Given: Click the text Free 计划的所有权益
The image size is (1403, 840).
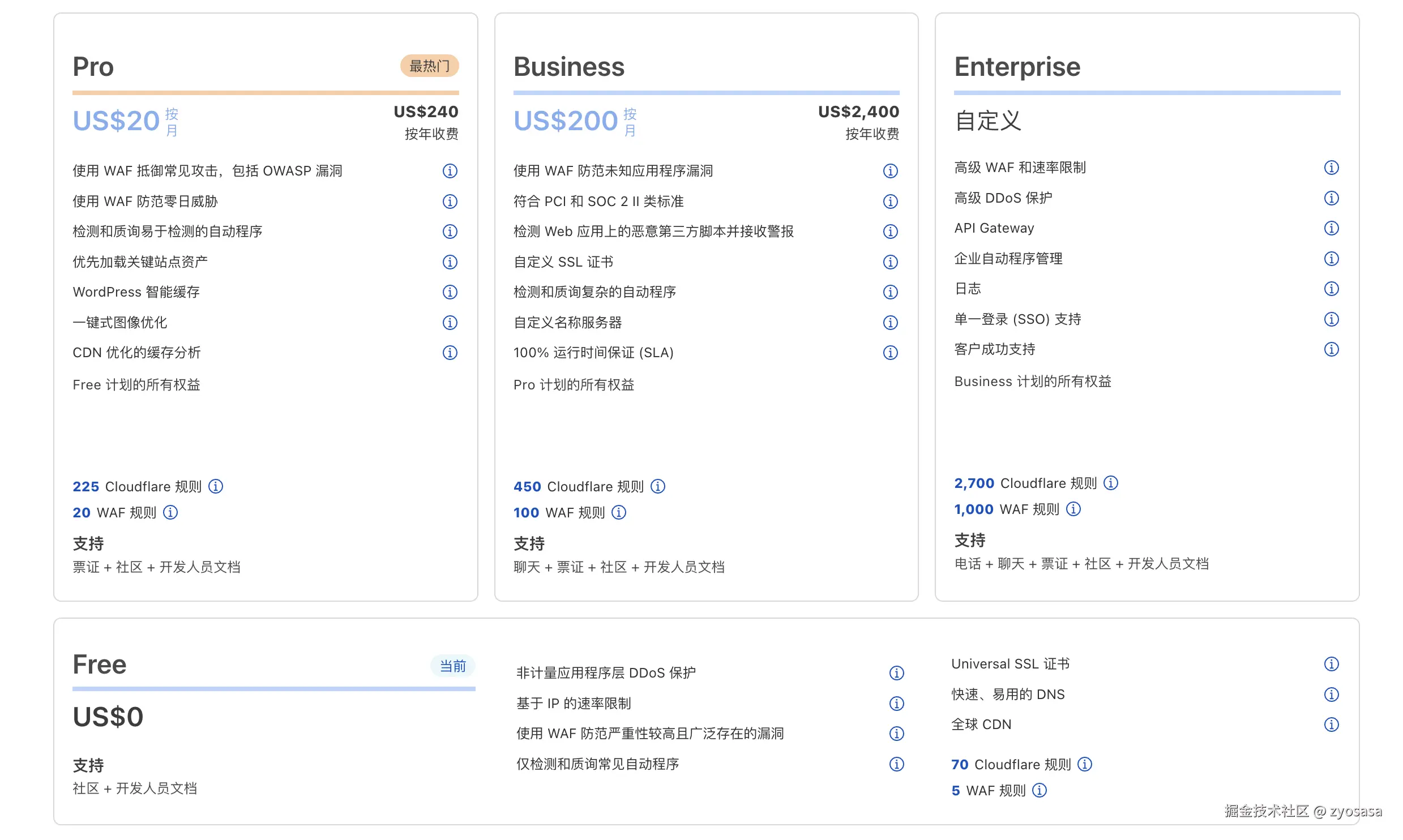Looking at the screenshot, I should point(136,385).
